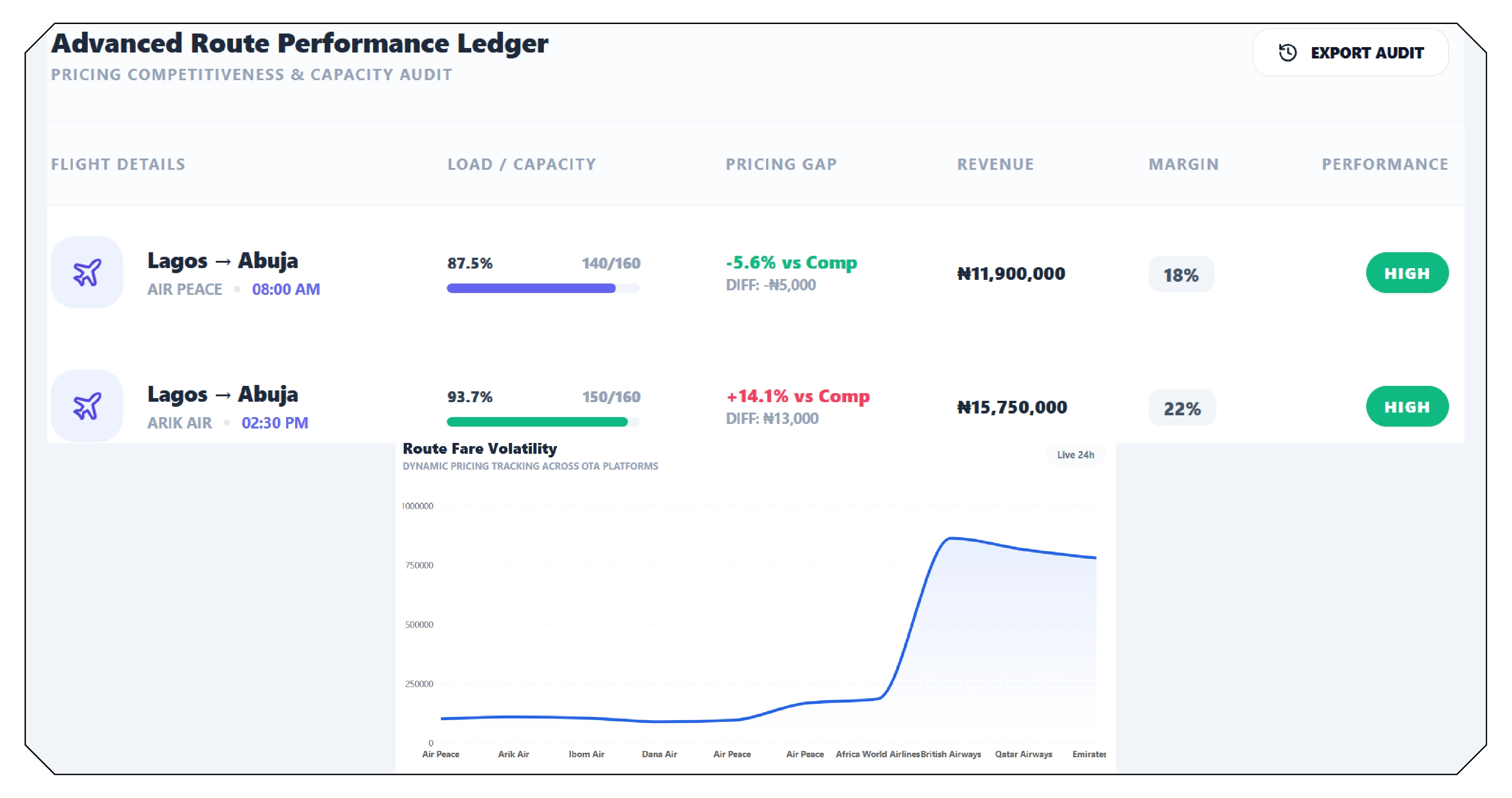Click the bullet dot between AIR PEACE and time

[237, 289]
